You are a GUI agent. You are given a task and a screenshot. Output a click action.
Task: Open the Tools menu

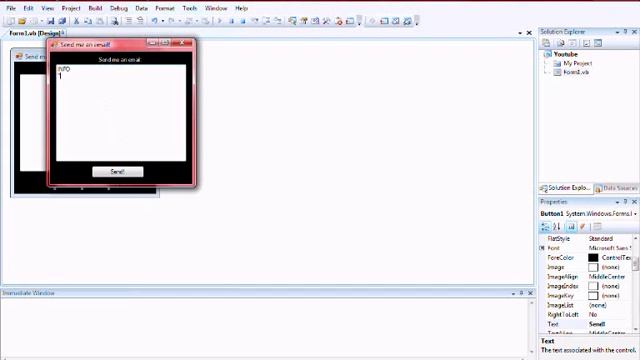click(x=189, y=8)
